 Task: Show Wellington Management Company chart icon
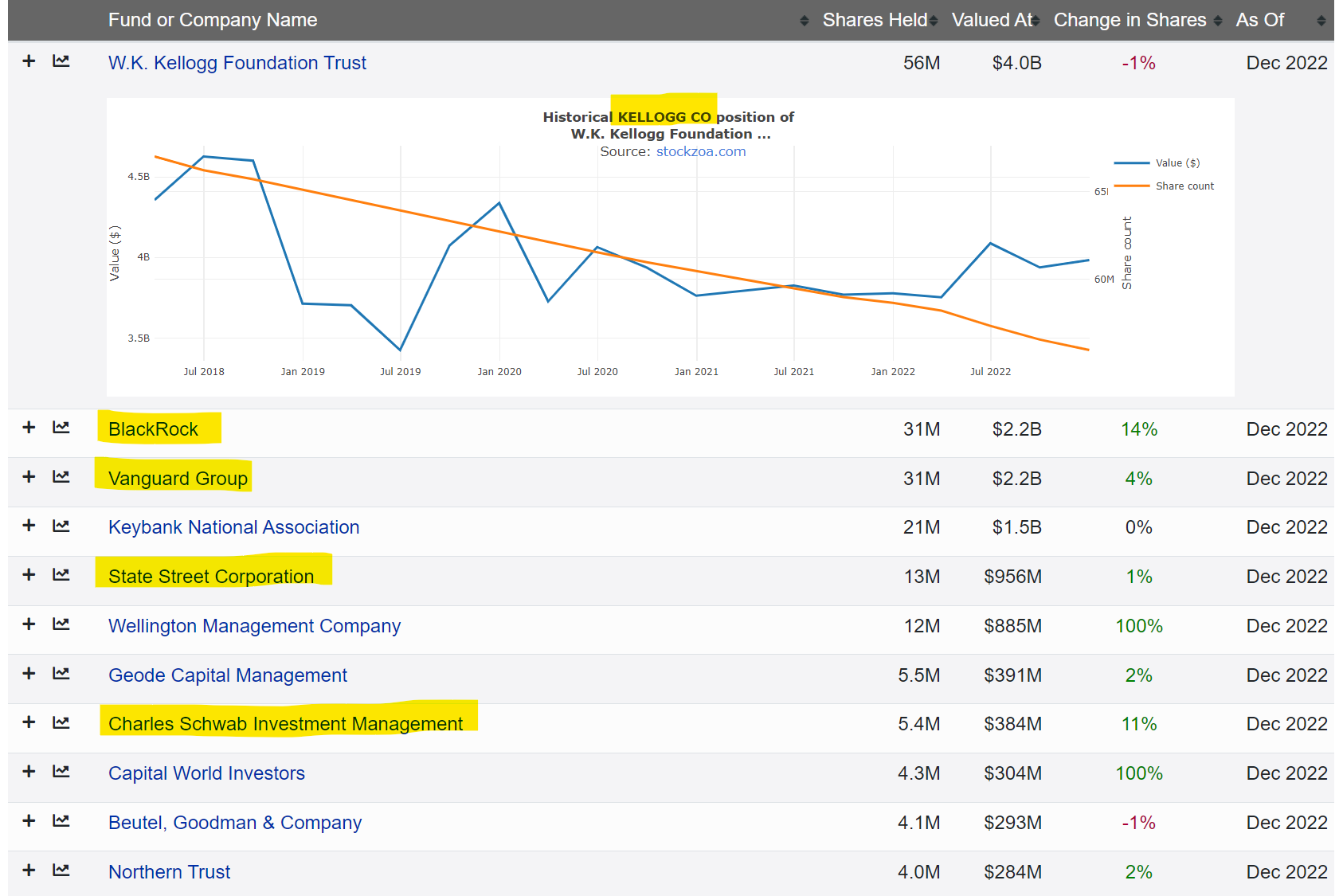pos(61,624)
